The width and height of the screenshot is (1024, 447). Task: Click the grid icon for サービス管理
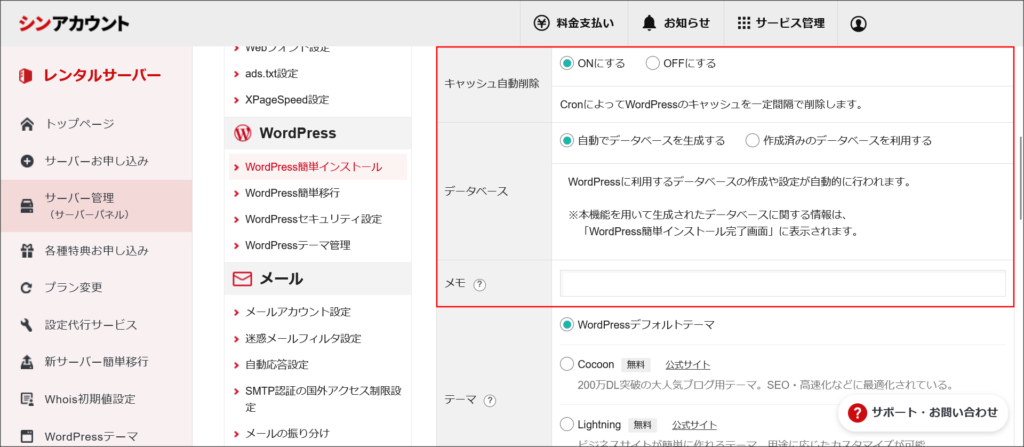pyautogui.click(x=743, y=23)
